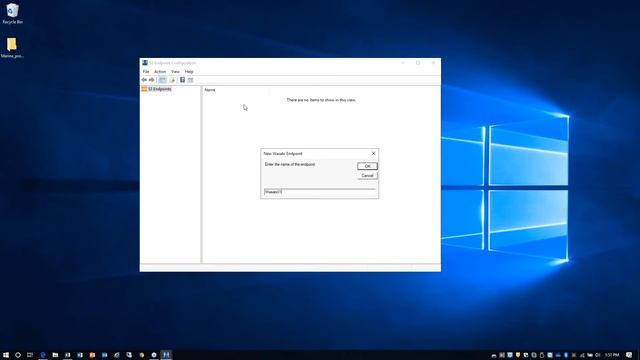Image resolution: width=640 pixels, height=360 pixels.
Task: Open the Recycle Bin desktop icon
Action: click(12, 13)
